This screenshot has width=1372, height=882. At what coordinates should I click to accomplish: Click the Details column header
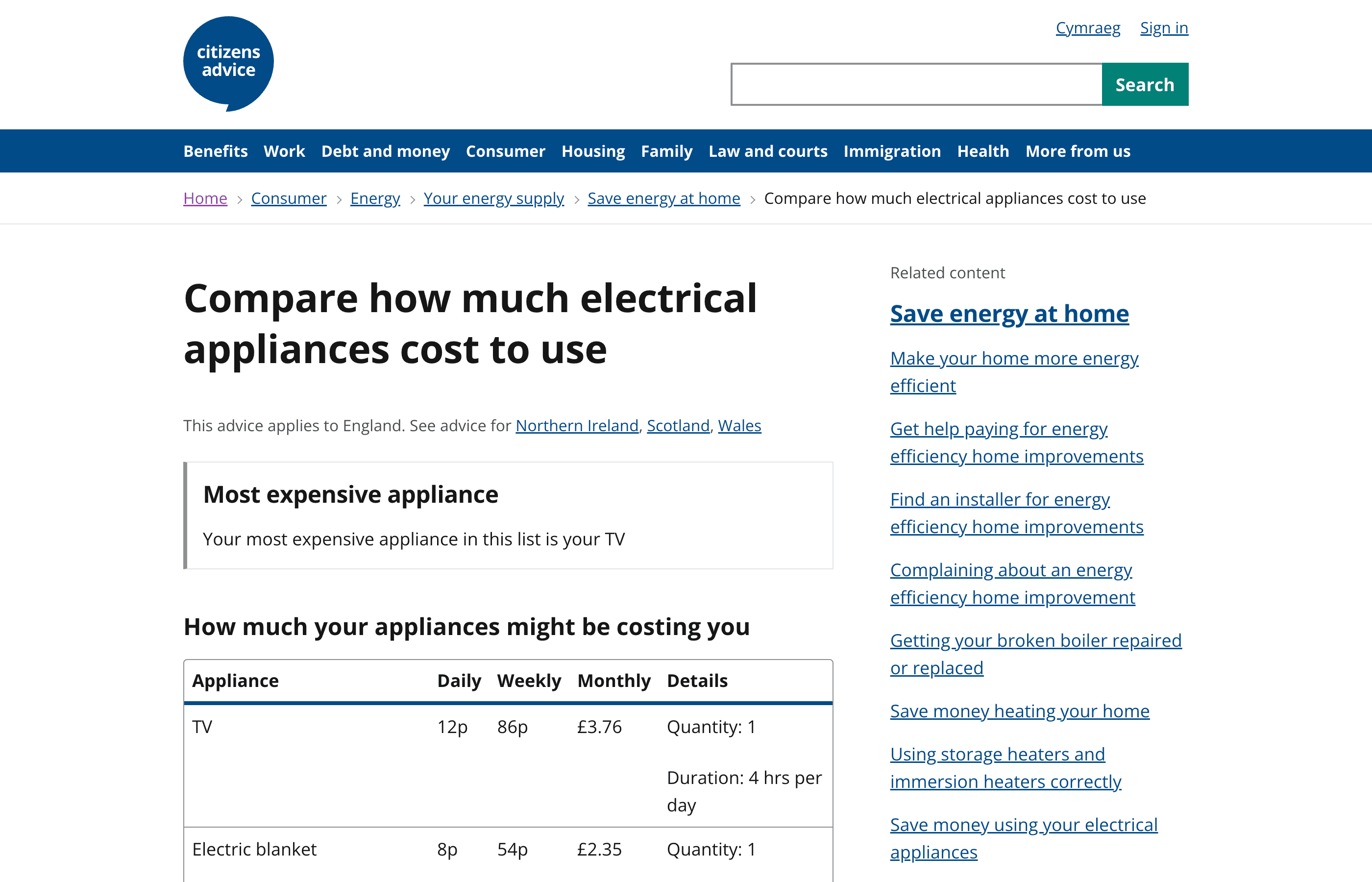(697, 681)
